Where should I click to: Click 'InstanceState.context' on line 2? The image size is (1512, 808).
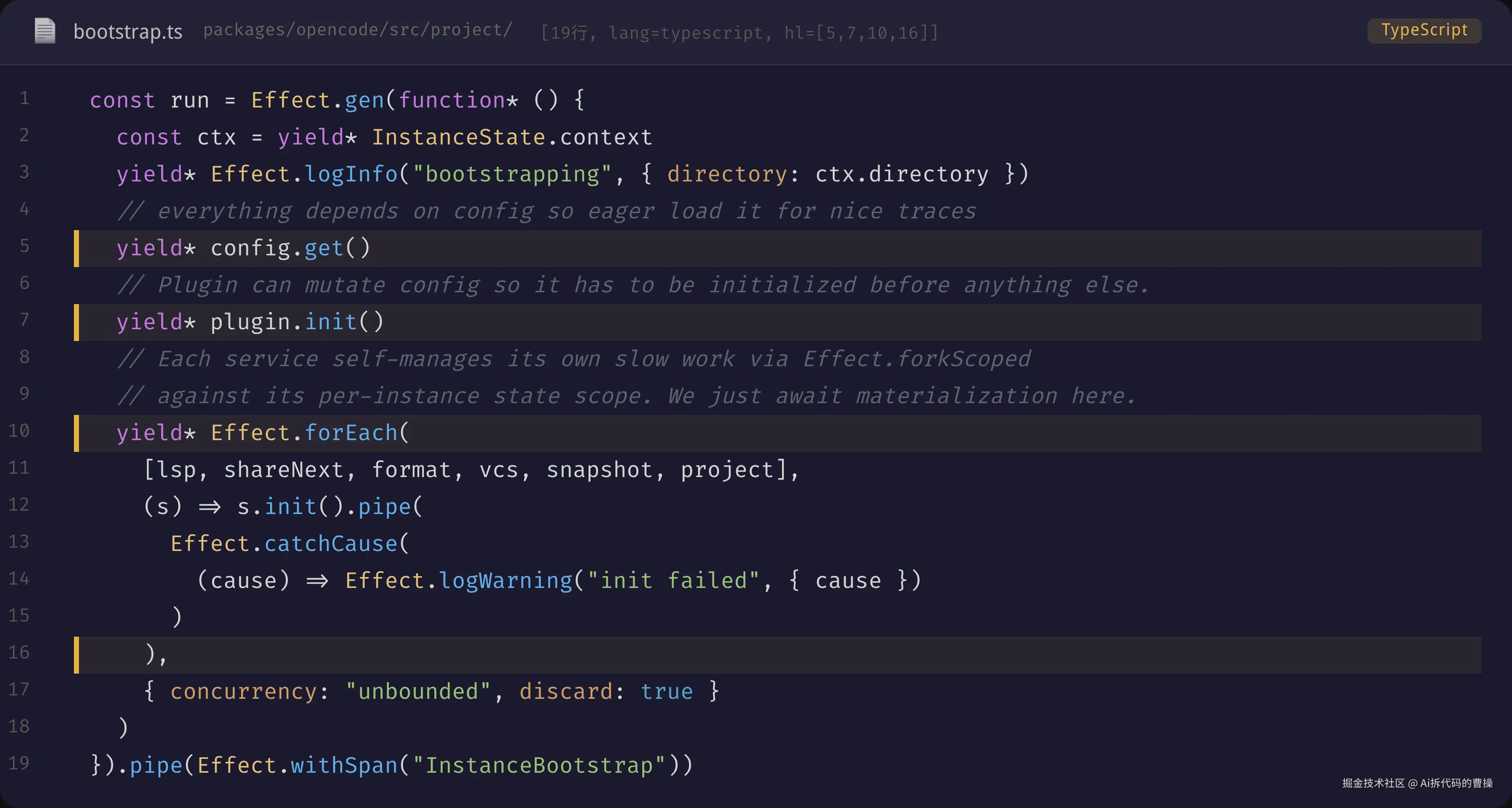(x=512, y=137)
